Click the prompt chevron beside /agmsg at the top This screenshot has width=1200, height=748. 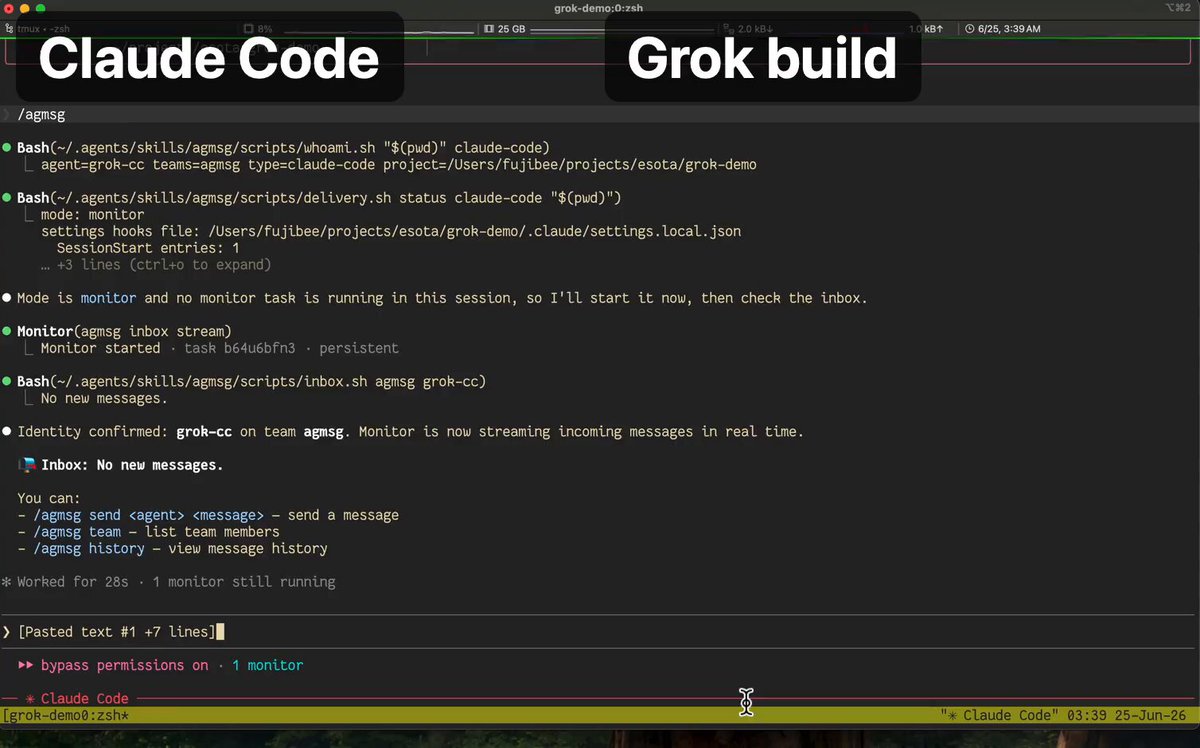tap(6, 115)
